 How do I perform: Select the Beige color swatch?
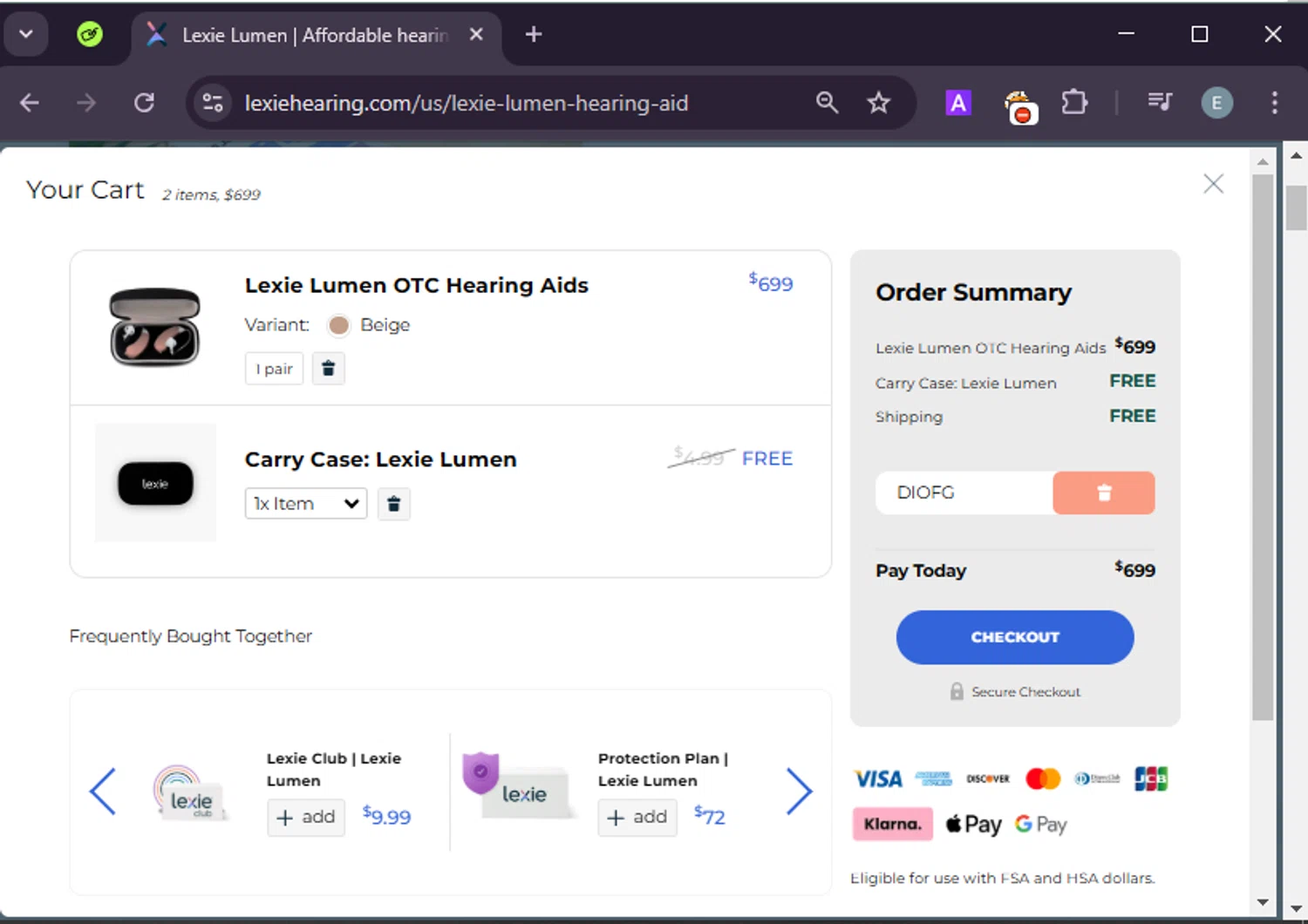click(338, 325)
